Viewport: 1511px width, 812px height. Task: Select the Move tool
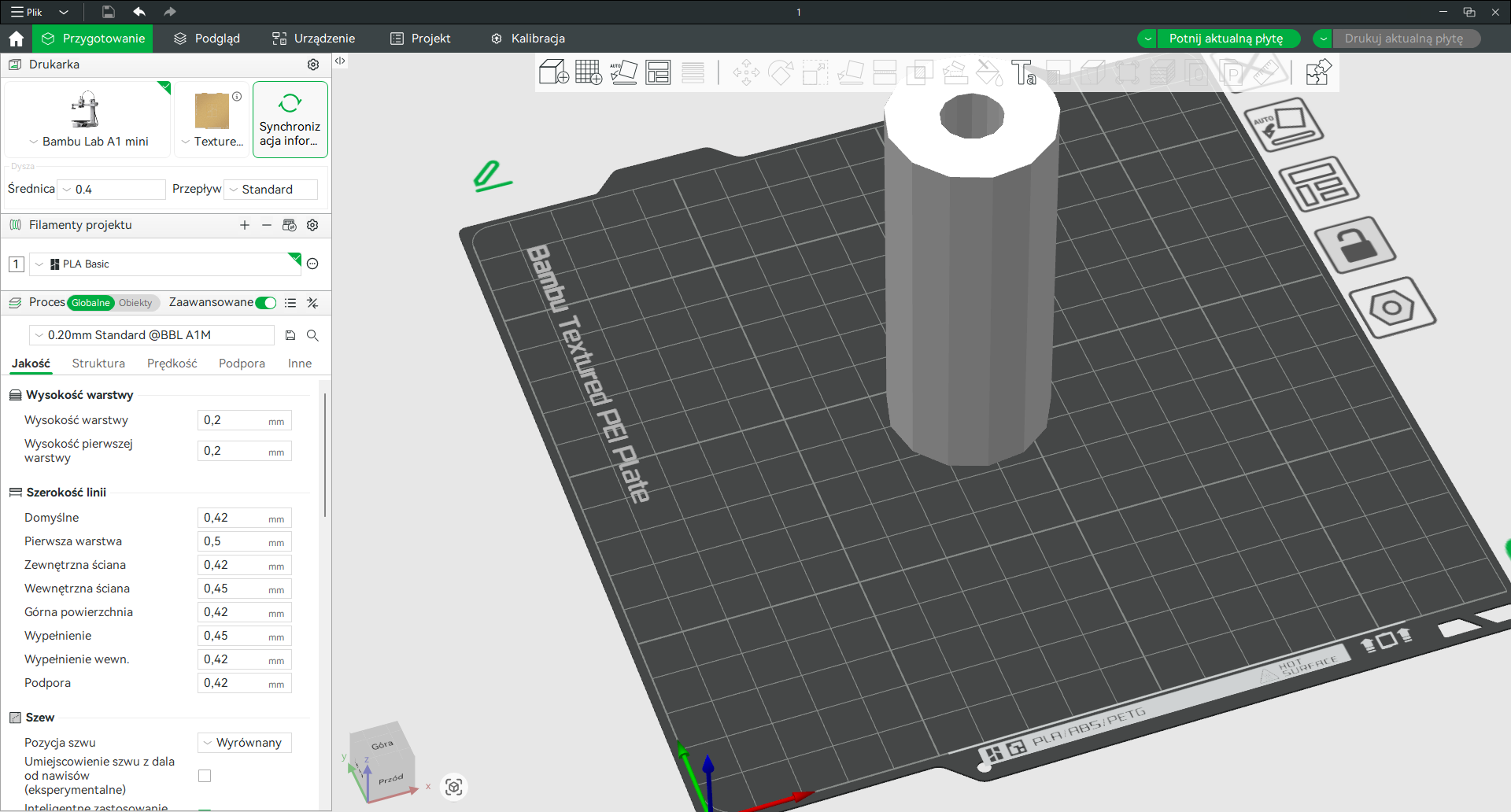pyautogui.click(x=746, y=73)
